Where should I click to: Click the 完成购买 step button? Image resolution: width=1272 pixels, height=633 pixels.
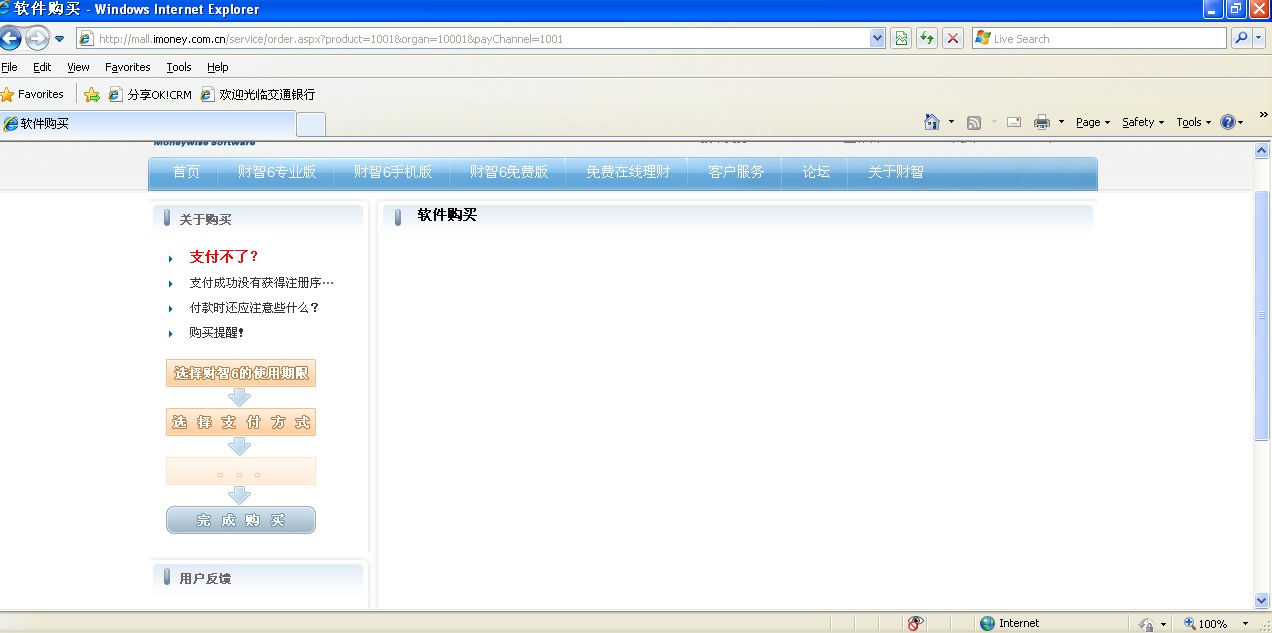click(x=241, y=520)
